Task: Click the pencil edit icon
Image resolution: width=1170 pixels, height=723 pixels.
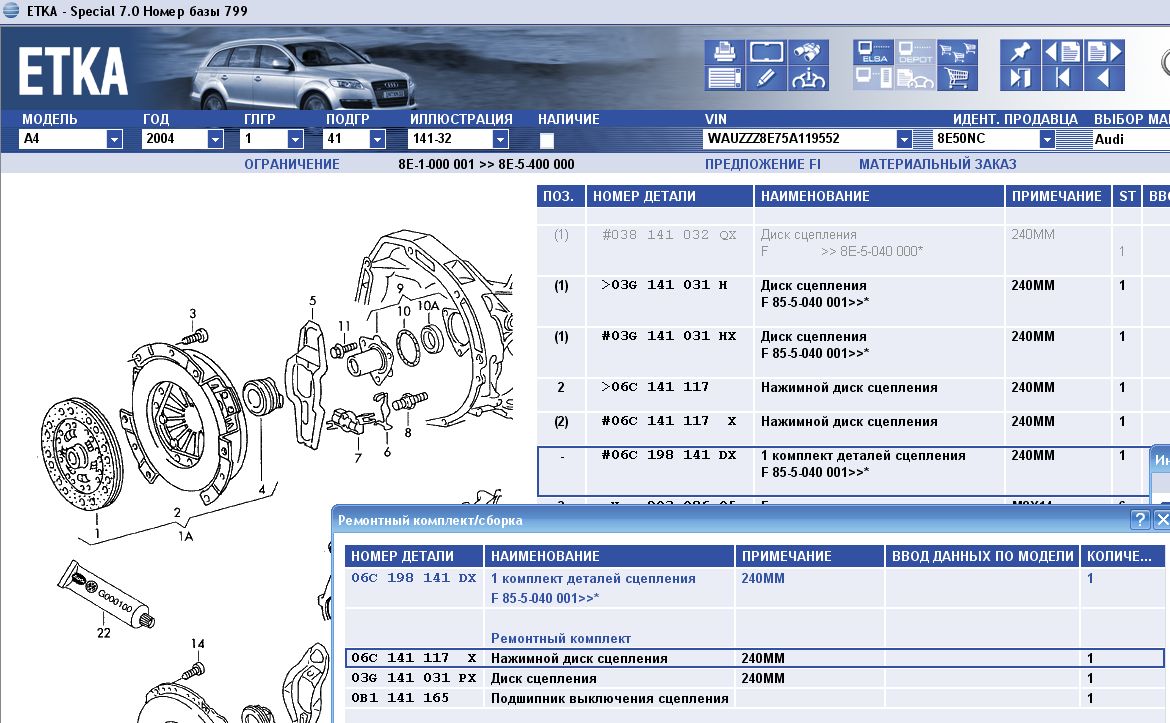Action: point(766,78)
